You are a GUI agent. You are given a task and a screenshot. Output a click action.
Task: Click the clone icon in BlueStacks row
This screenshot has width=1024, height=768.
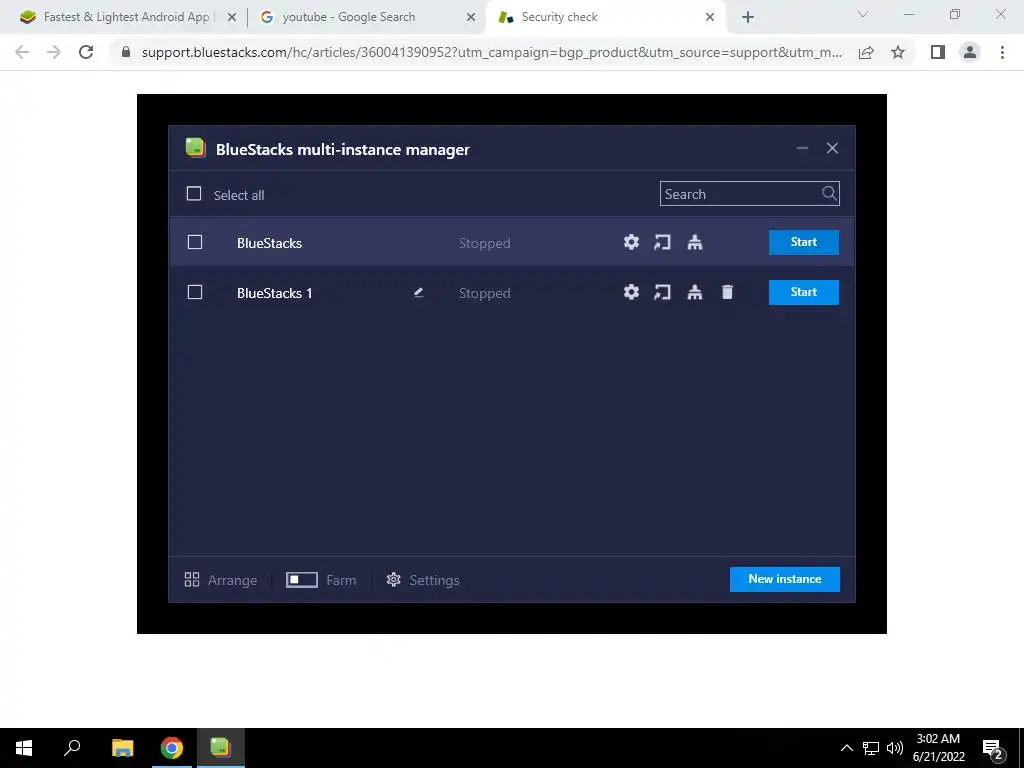[x=695, y=242]
